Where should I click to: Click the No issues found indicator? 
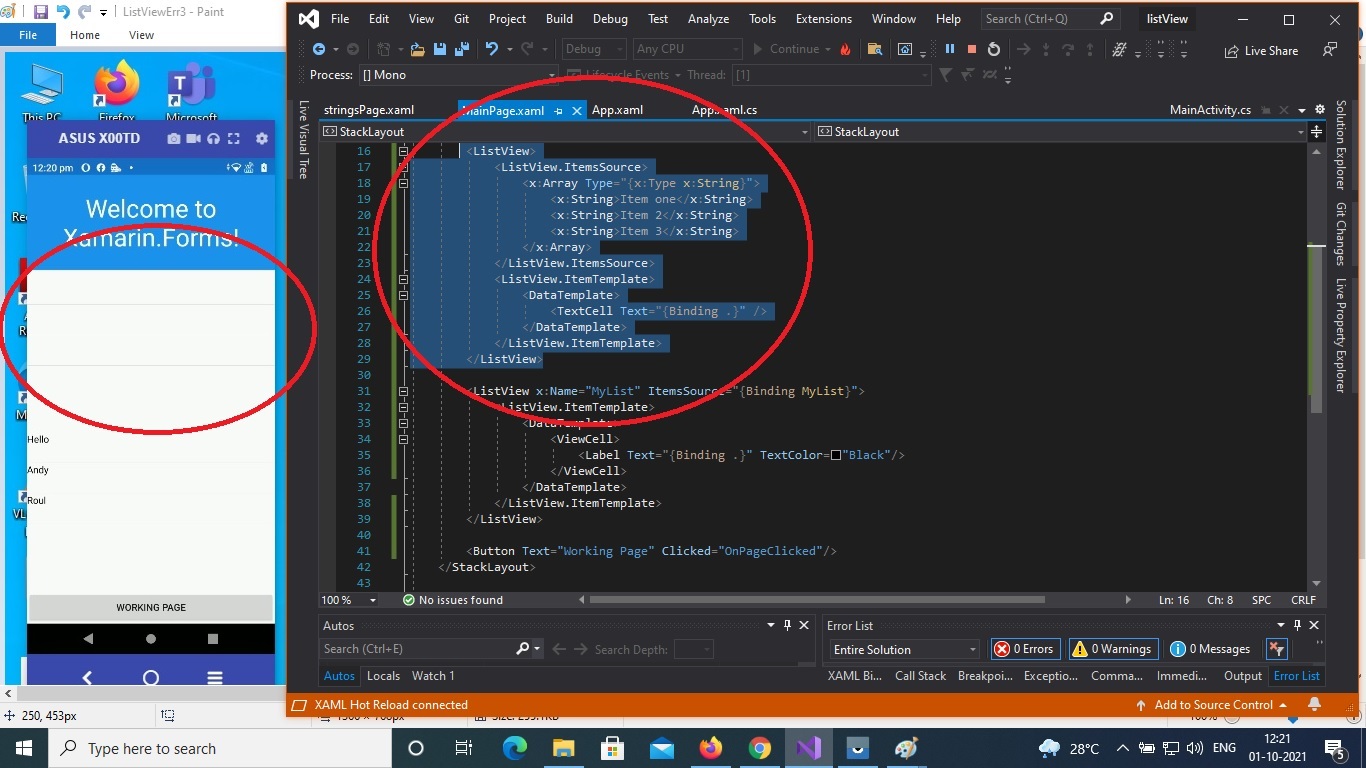(452, 600)
